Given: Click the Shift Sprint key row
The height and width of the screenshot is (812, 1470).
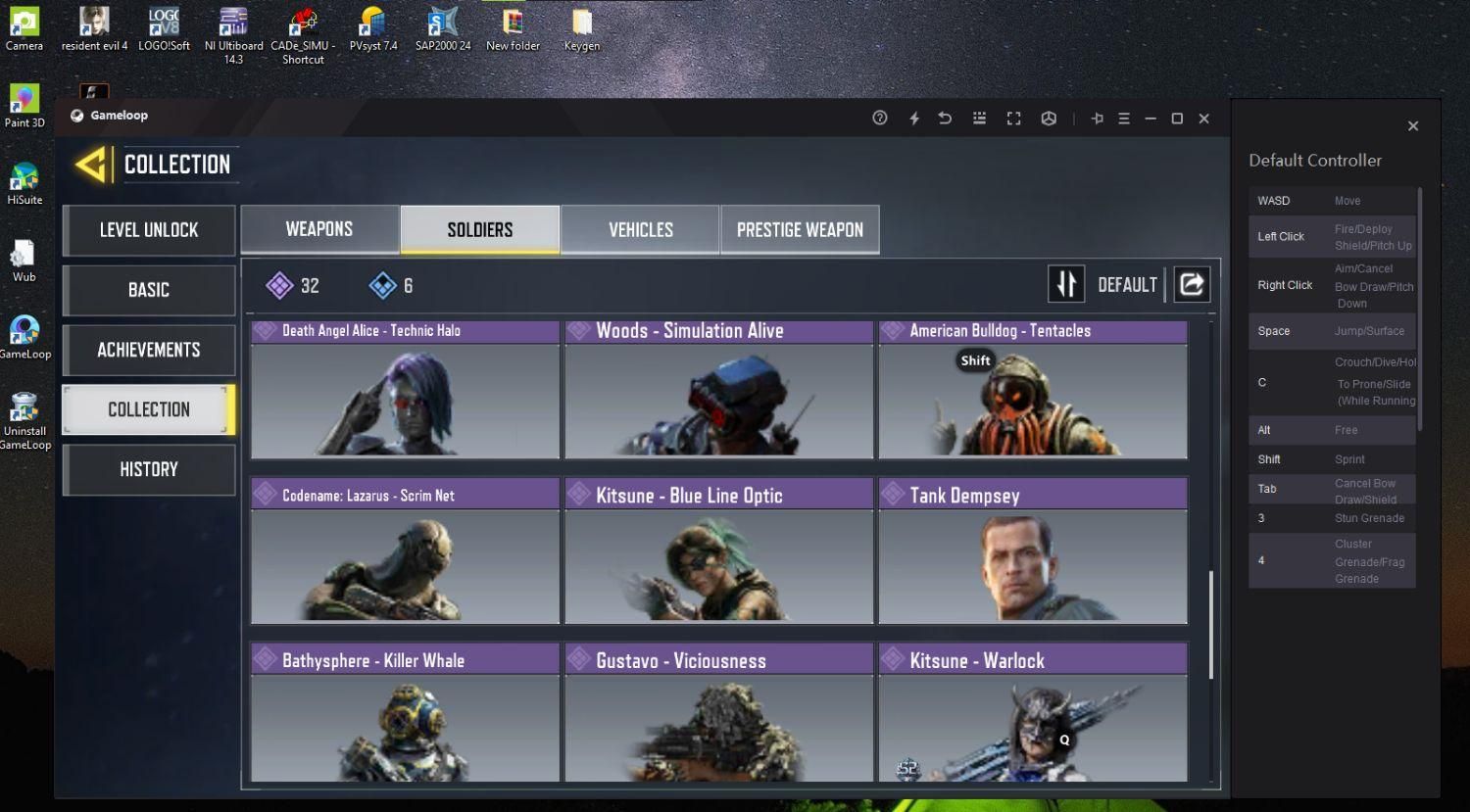Looking at the screenshot, I should click(x=1332, y=459).
